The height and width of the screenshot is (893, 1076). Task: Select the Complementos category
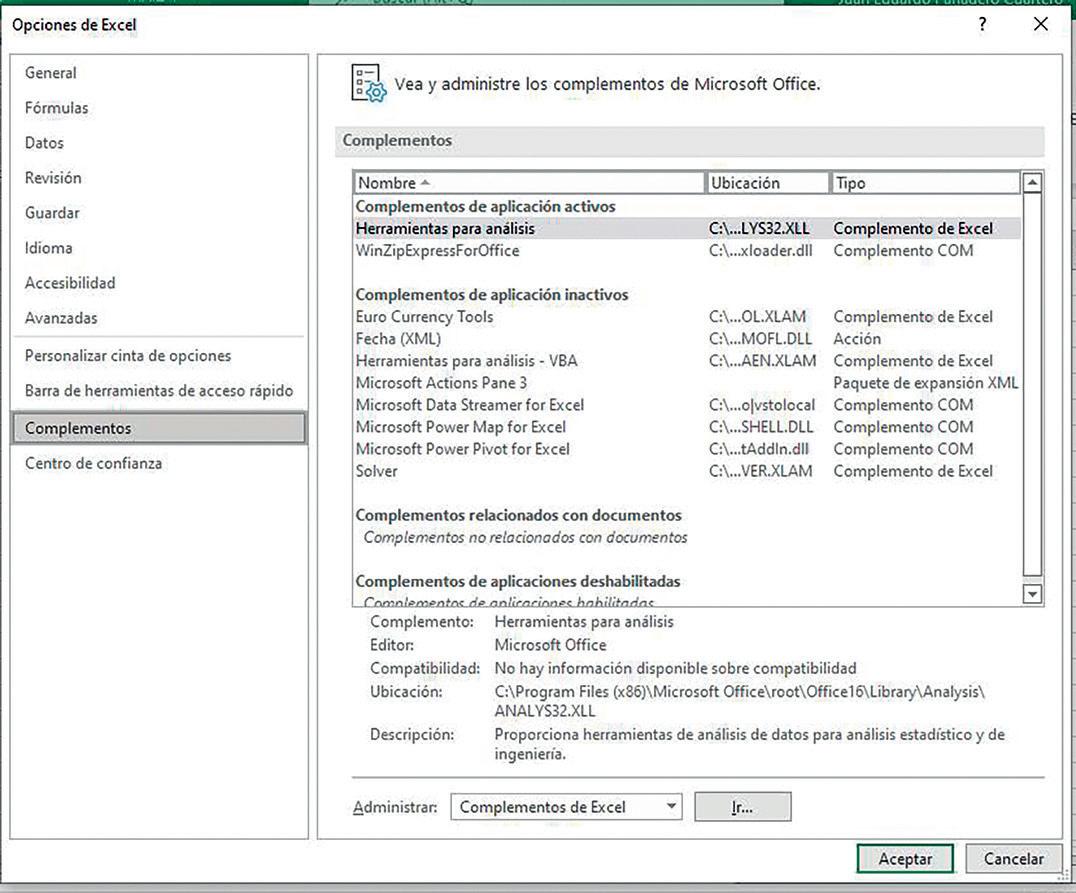pos(159,428)
